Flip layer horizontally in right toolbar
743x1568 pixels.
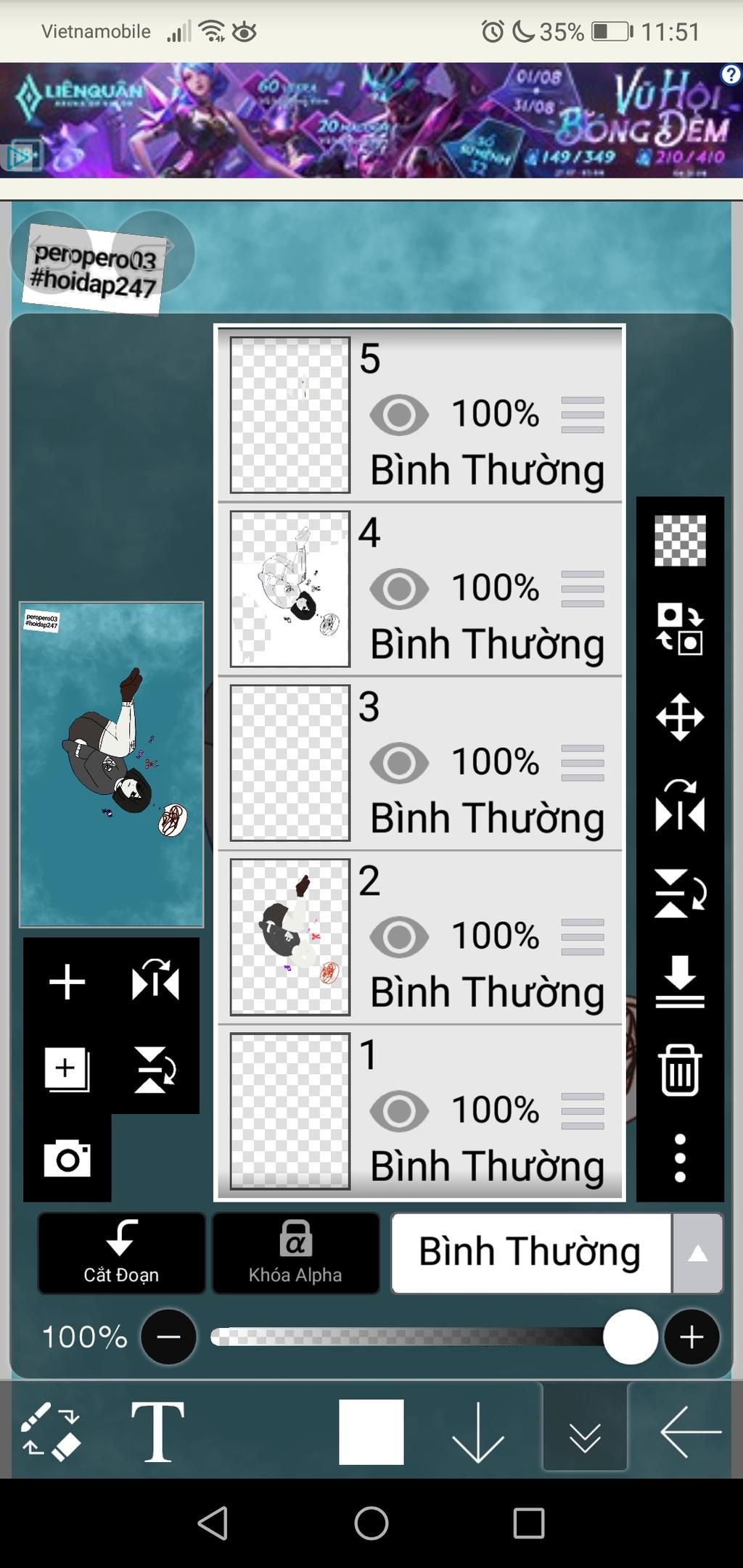tap(680, 806)
